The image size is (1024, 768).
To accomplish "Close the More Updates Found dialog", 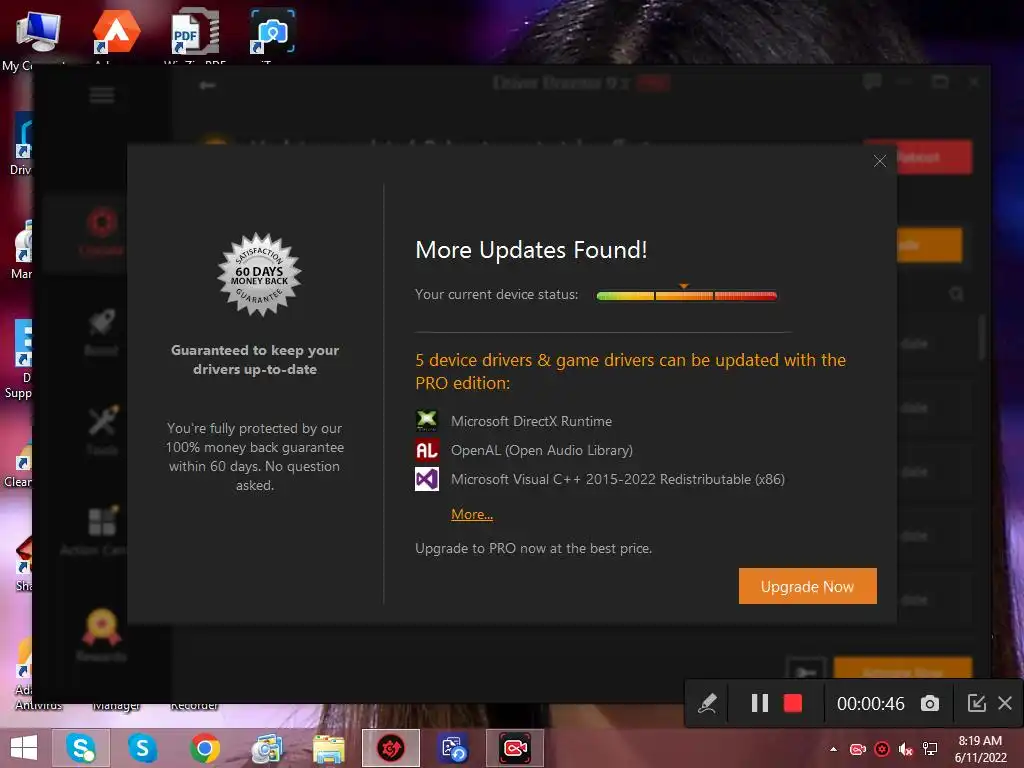I will [880, 161].
